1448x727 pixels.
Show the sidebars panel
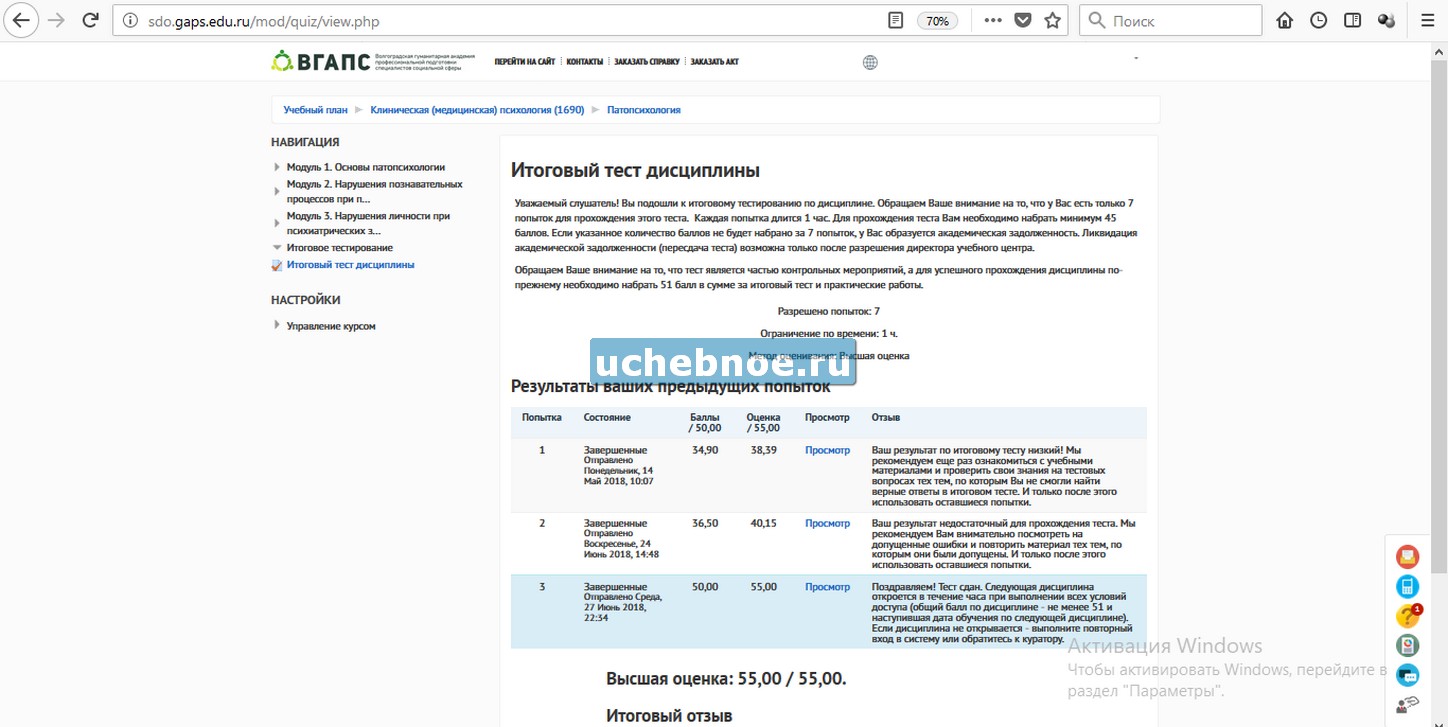click(x=1352, y=20)
